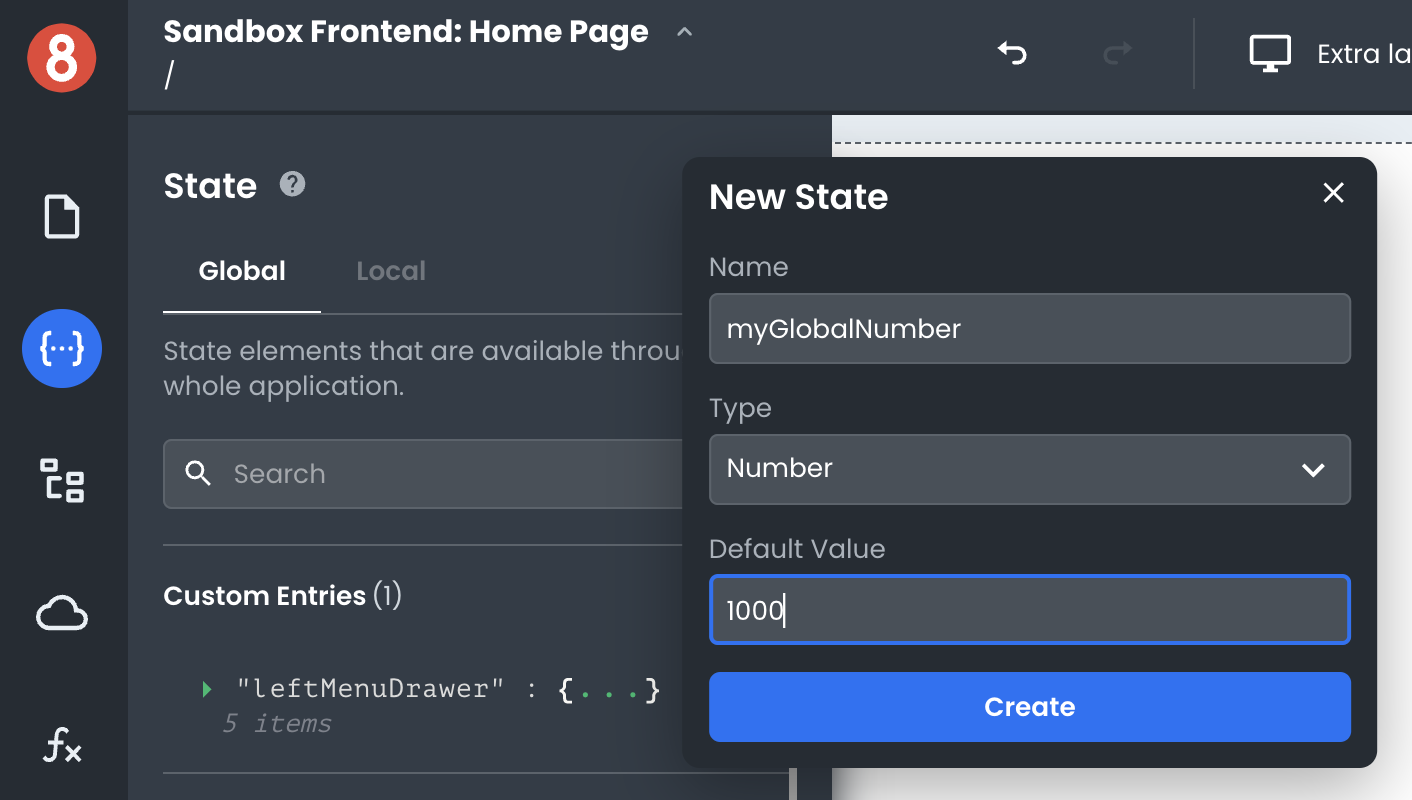This screenshot has height=800, width=1412.
Task: Switch to the Local state tab
Action: point(391,271)
